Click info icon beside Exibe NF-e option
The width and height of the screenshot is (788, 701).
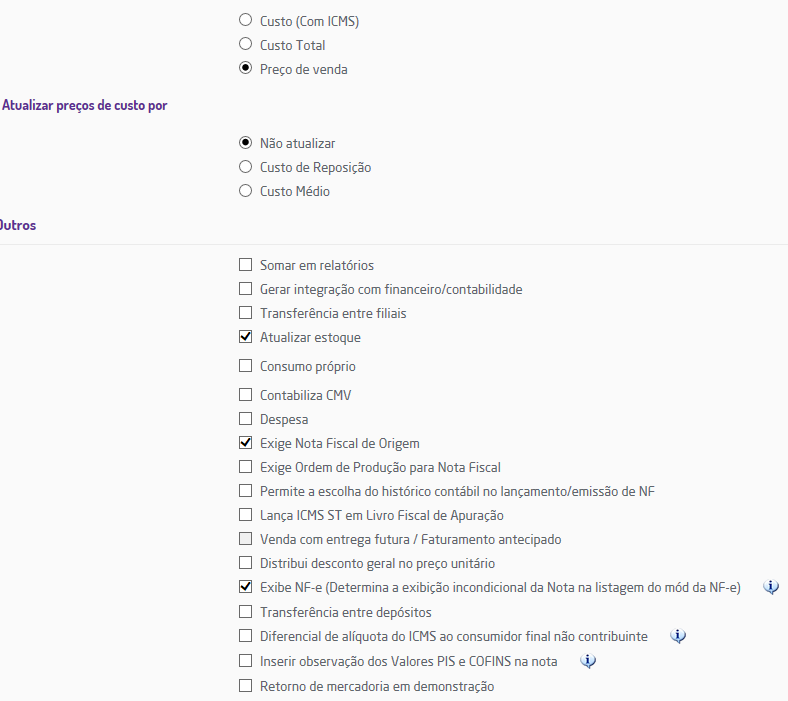(x=771, y=587)
